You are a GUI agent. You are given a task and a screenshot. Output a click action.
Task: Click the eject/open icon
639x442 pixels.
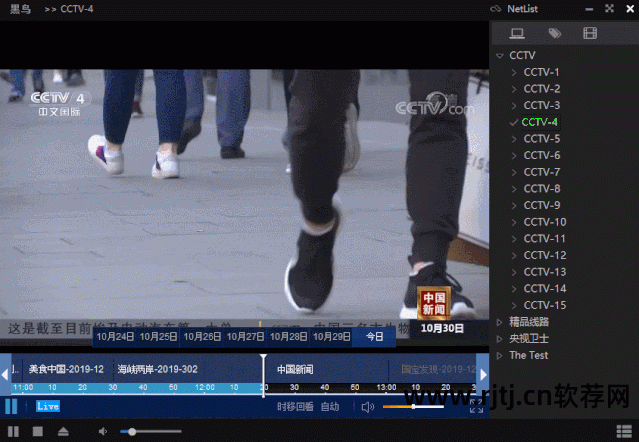point(63,431)
